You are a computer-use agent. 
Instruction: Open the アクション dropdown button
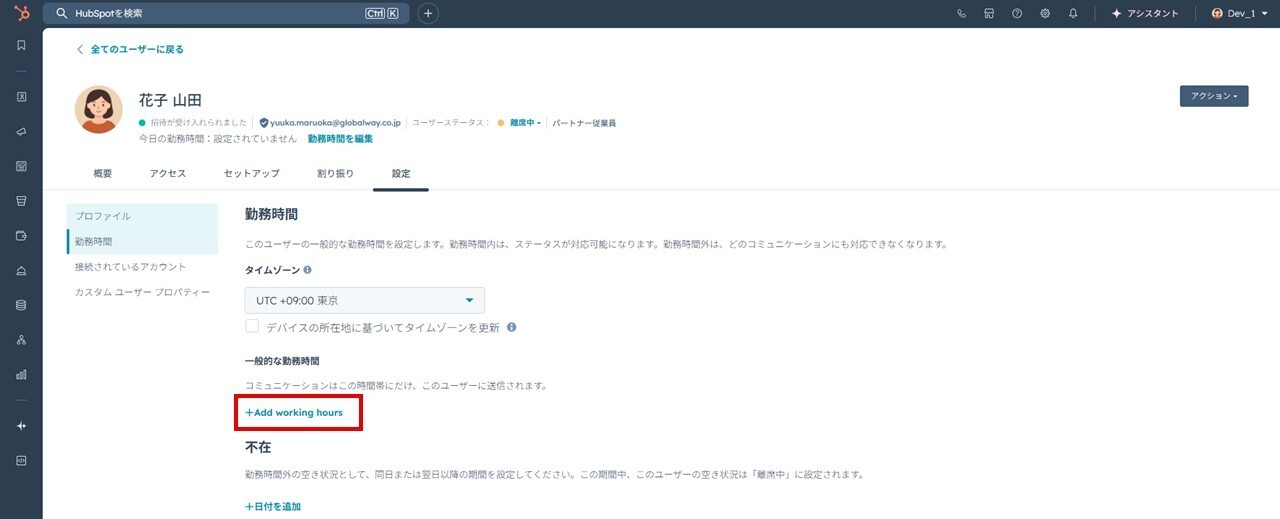pos(1214,96)
